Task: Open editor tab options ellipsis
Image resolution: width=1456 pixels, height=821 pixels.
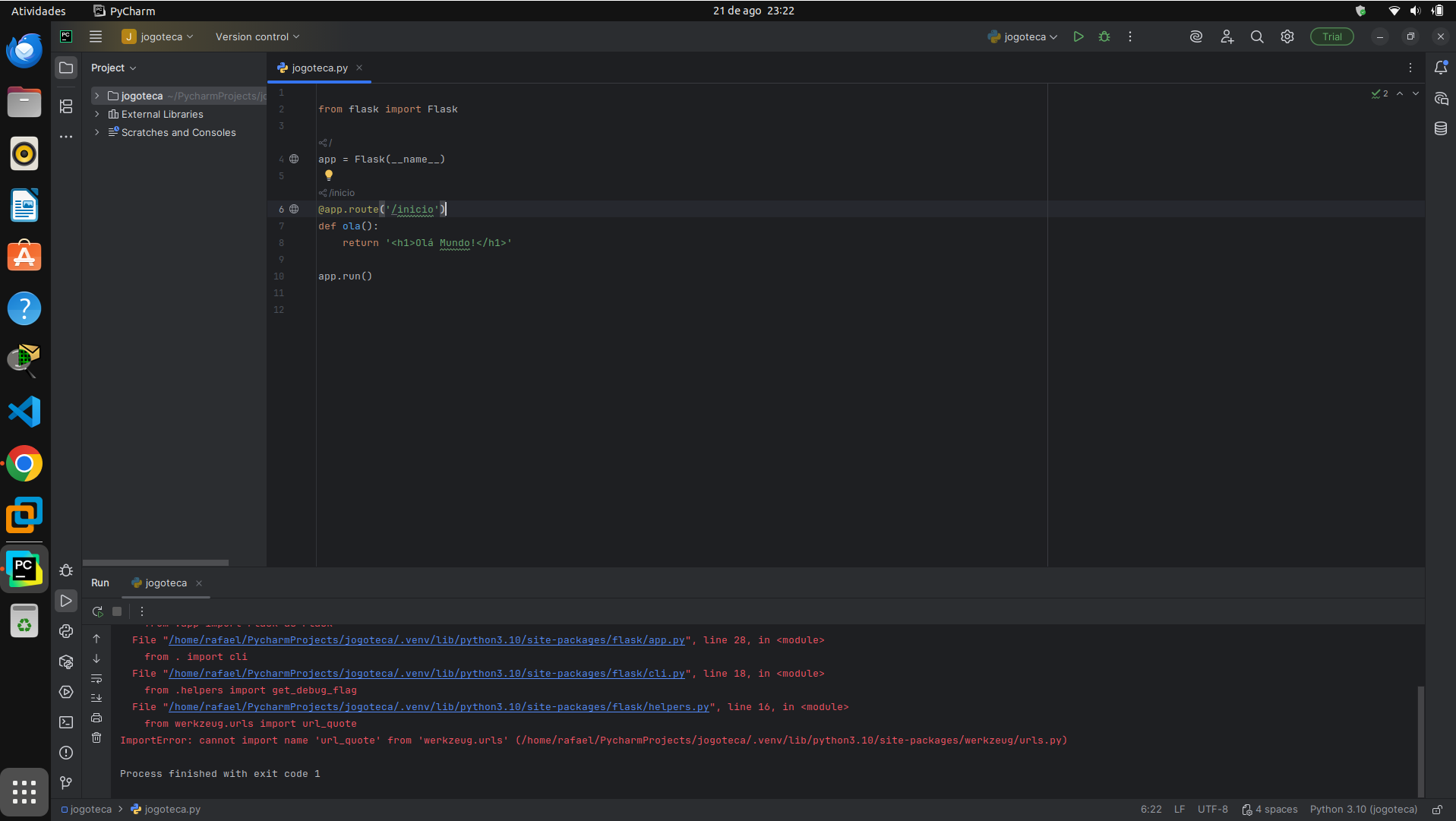Action: point(1410,68)
